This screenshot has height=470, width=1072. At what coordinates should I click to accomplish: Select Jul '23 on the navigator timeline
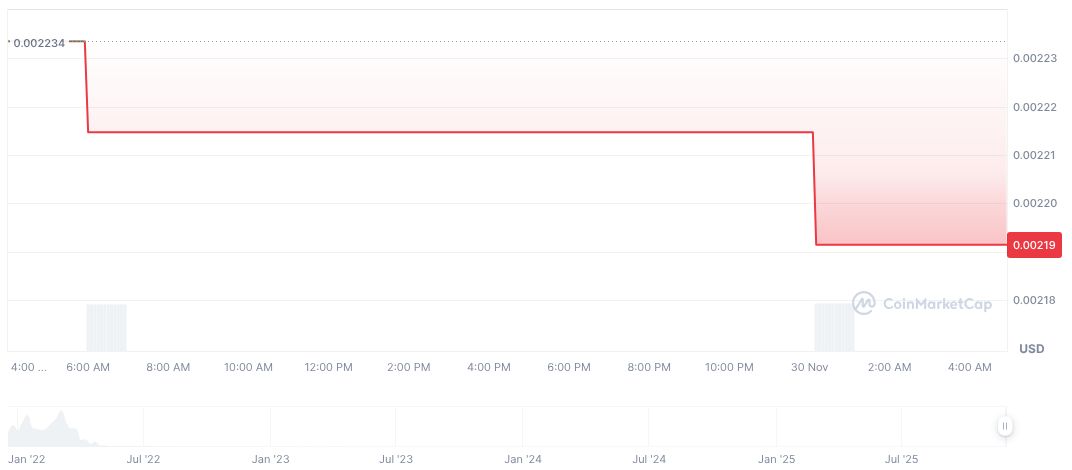coord(397,460)
